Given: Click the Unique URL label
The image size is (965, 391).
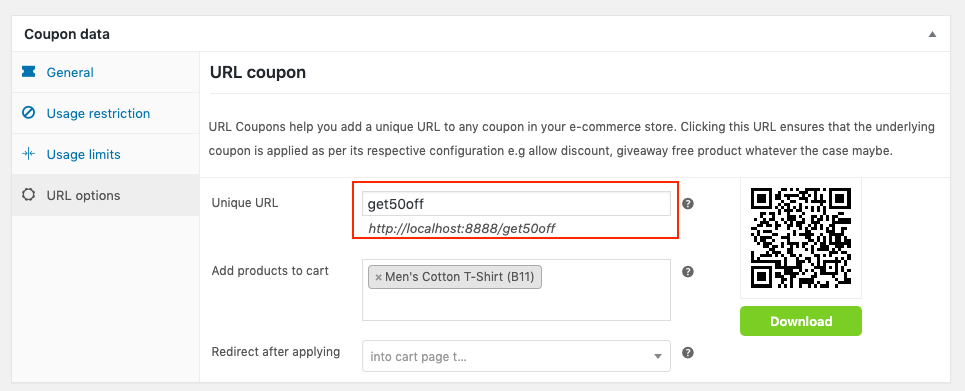Looking at the screenshot, I should tap(245, 203).
